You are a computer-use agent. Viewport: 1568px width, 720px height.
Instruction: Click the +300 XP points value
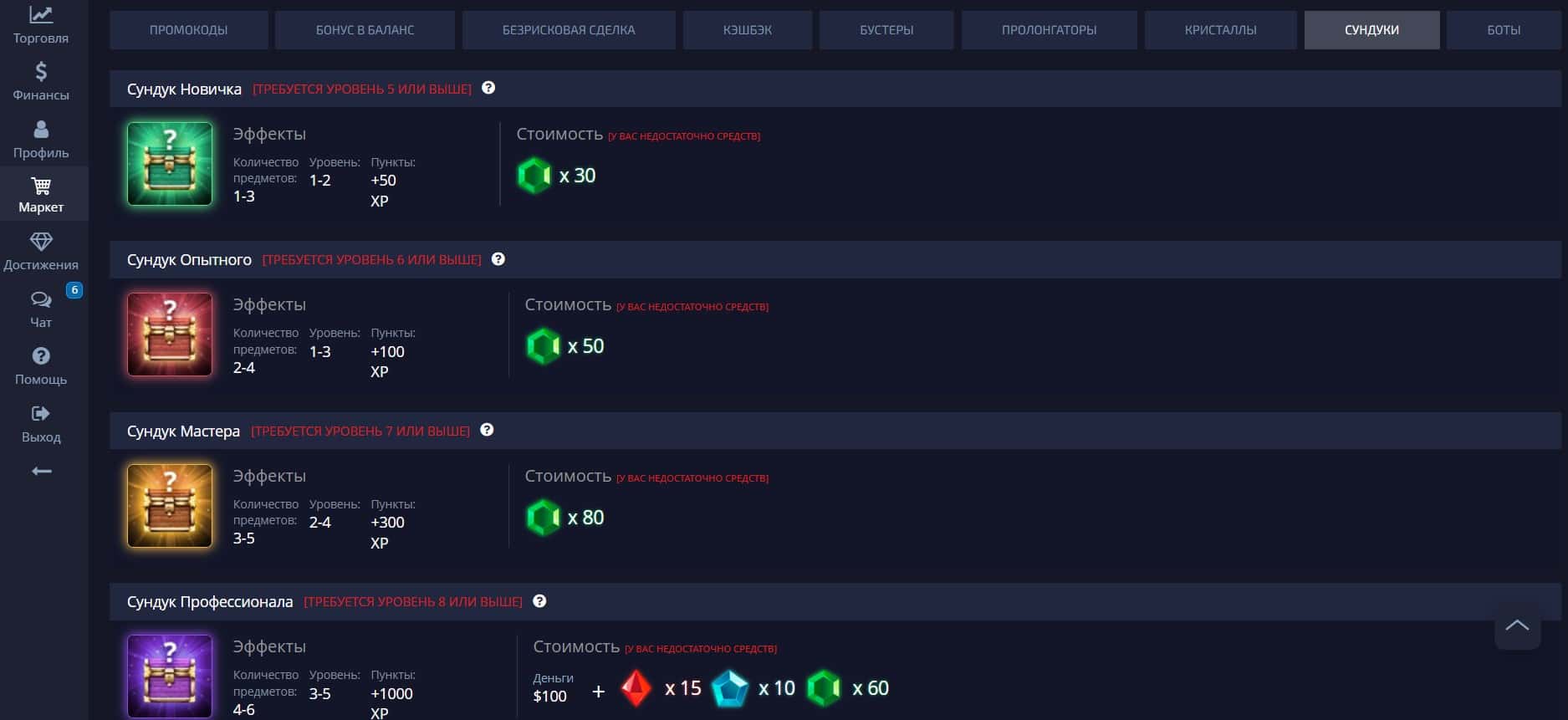[387, 533]
